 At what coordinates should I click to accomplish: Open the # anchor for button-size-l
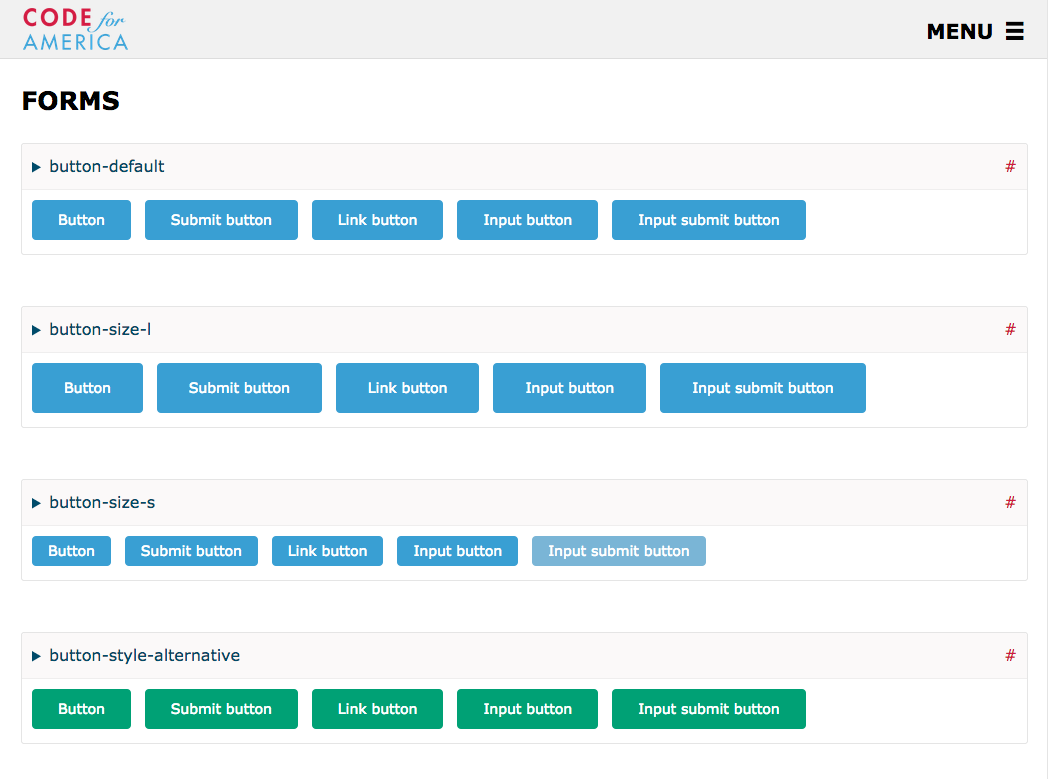(x=1010, y=329)
